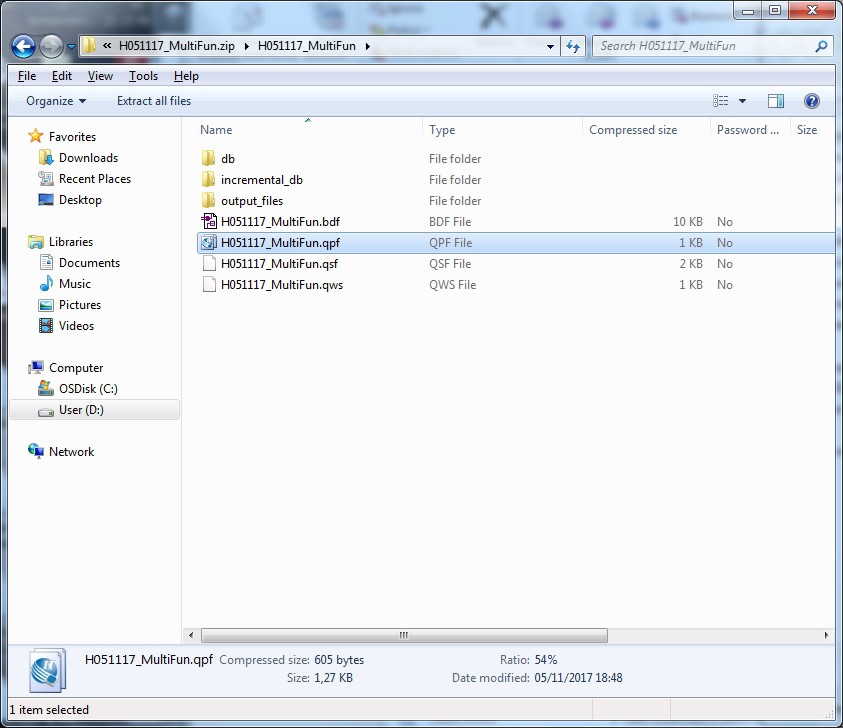
Task: Click the large QPF preview icon in details pane
Action: [x=47, y=670]
